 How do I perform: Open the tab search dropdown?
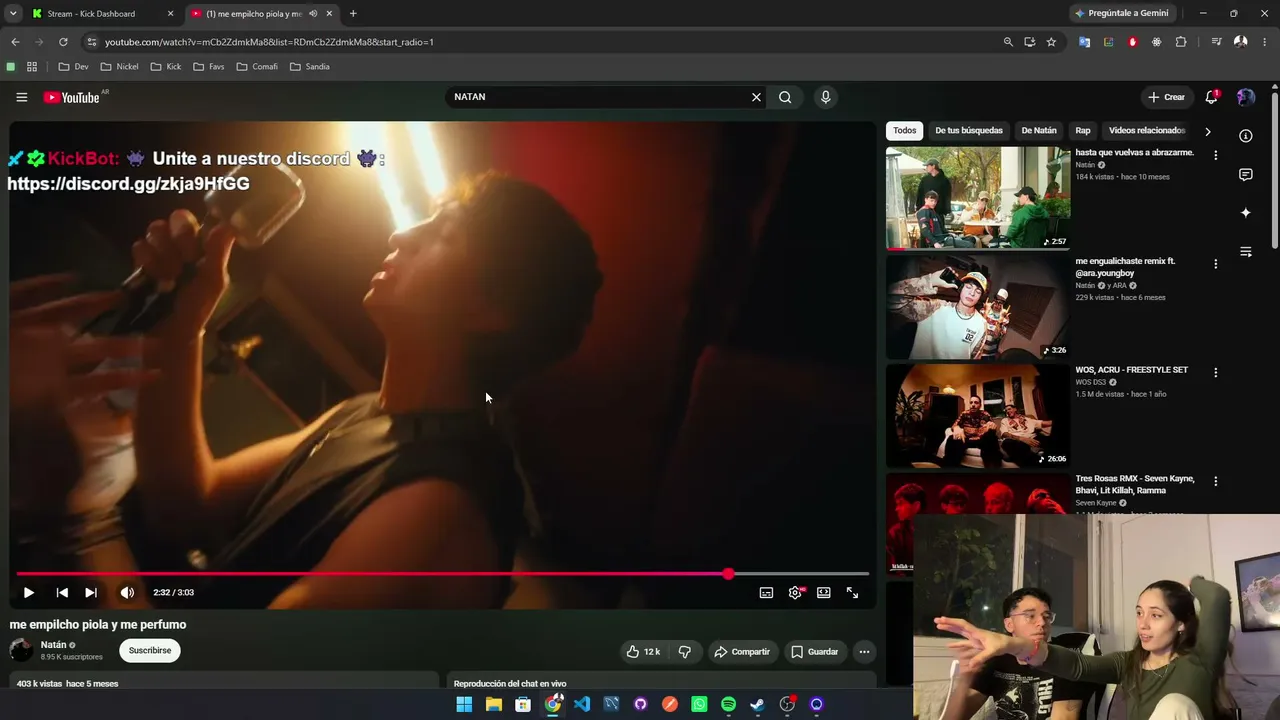(13, 14)
